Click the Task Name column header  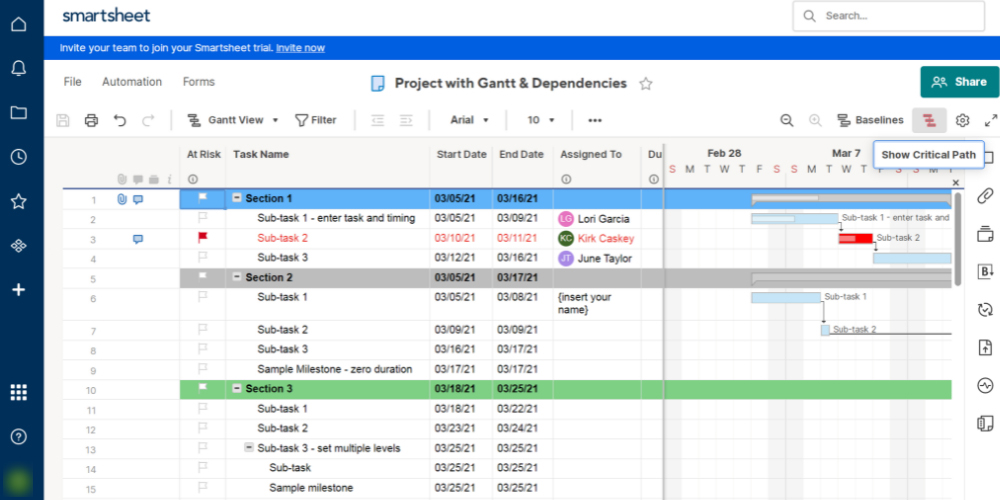point(261,154)
